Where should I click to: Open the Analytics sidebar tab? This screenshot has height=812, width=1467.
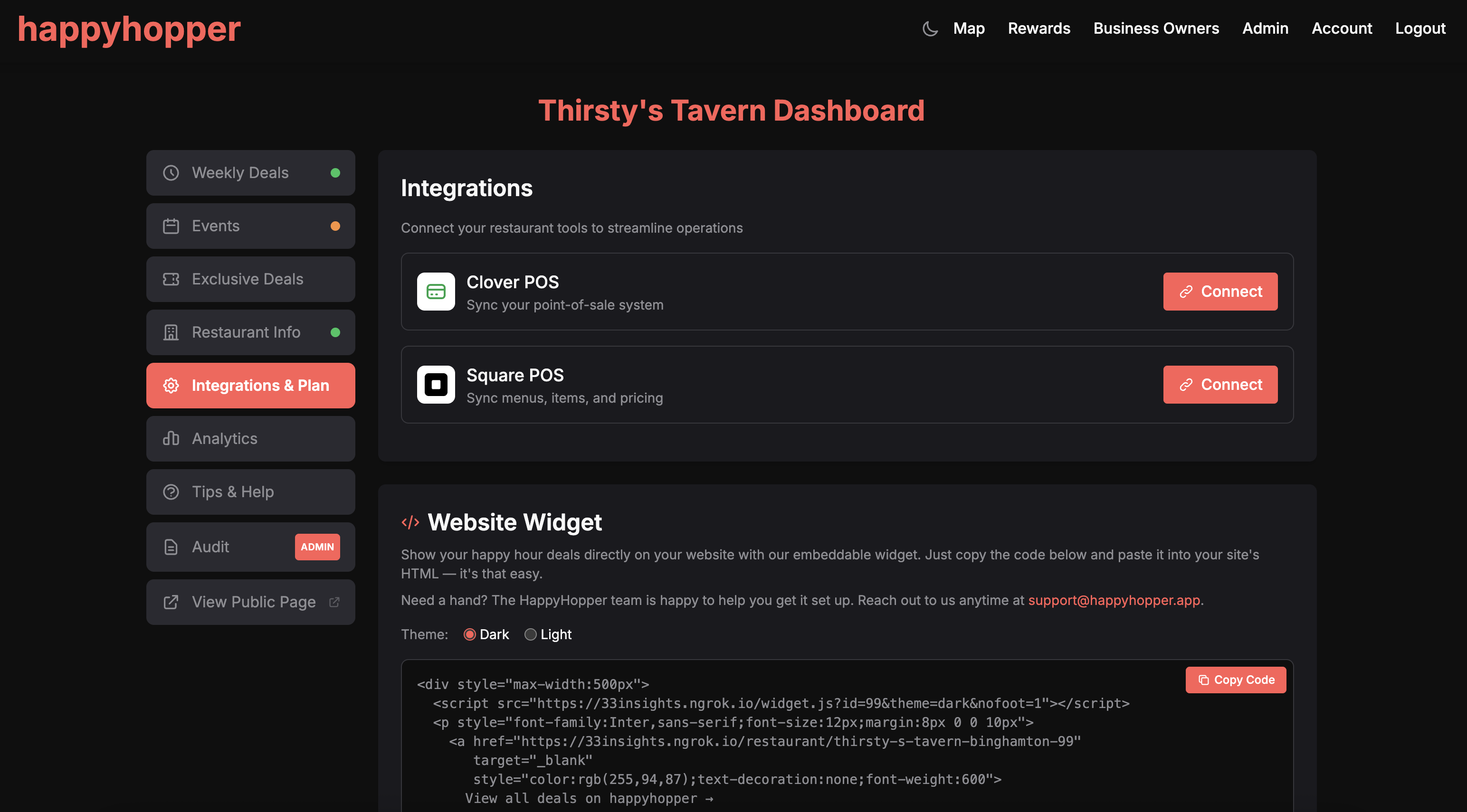(250, 438)
